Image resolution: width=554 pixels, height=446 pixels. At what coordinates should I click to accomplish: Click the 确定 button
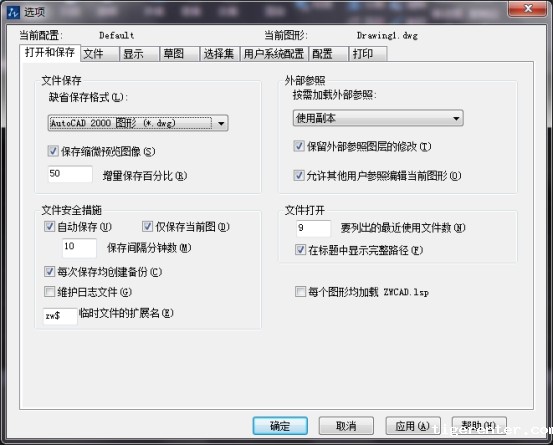pyautogui.click(x=280, y=426)
